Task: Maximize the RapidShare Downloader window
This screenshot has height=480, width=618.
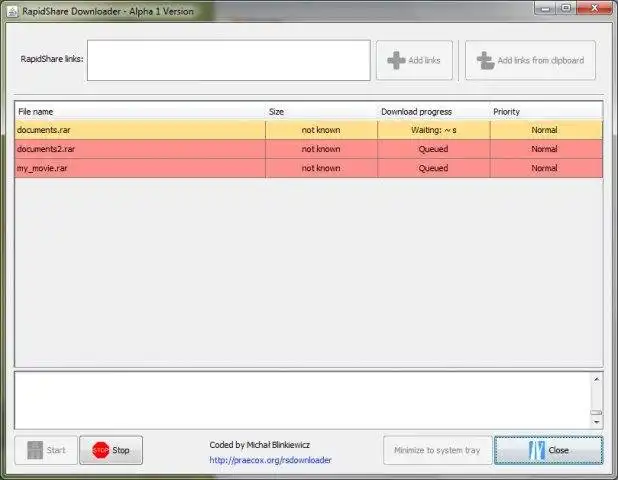Action: point(566,8)
